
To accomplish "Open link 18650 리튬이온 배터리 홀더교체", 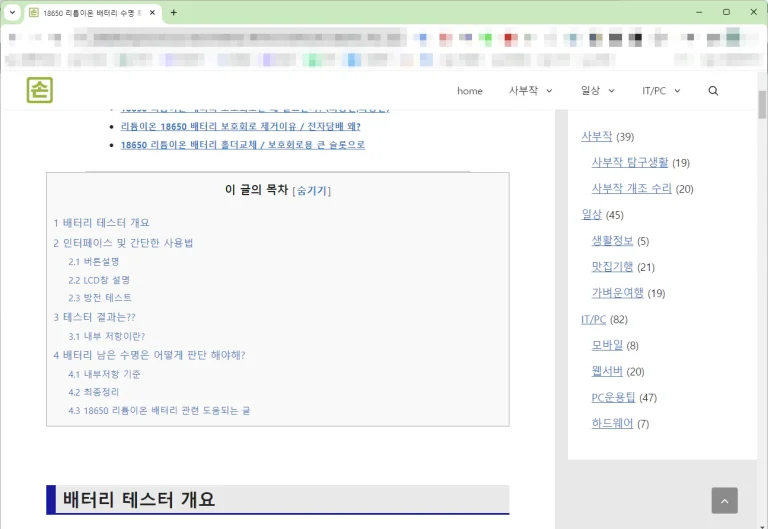I will click(x=242, y=145).
